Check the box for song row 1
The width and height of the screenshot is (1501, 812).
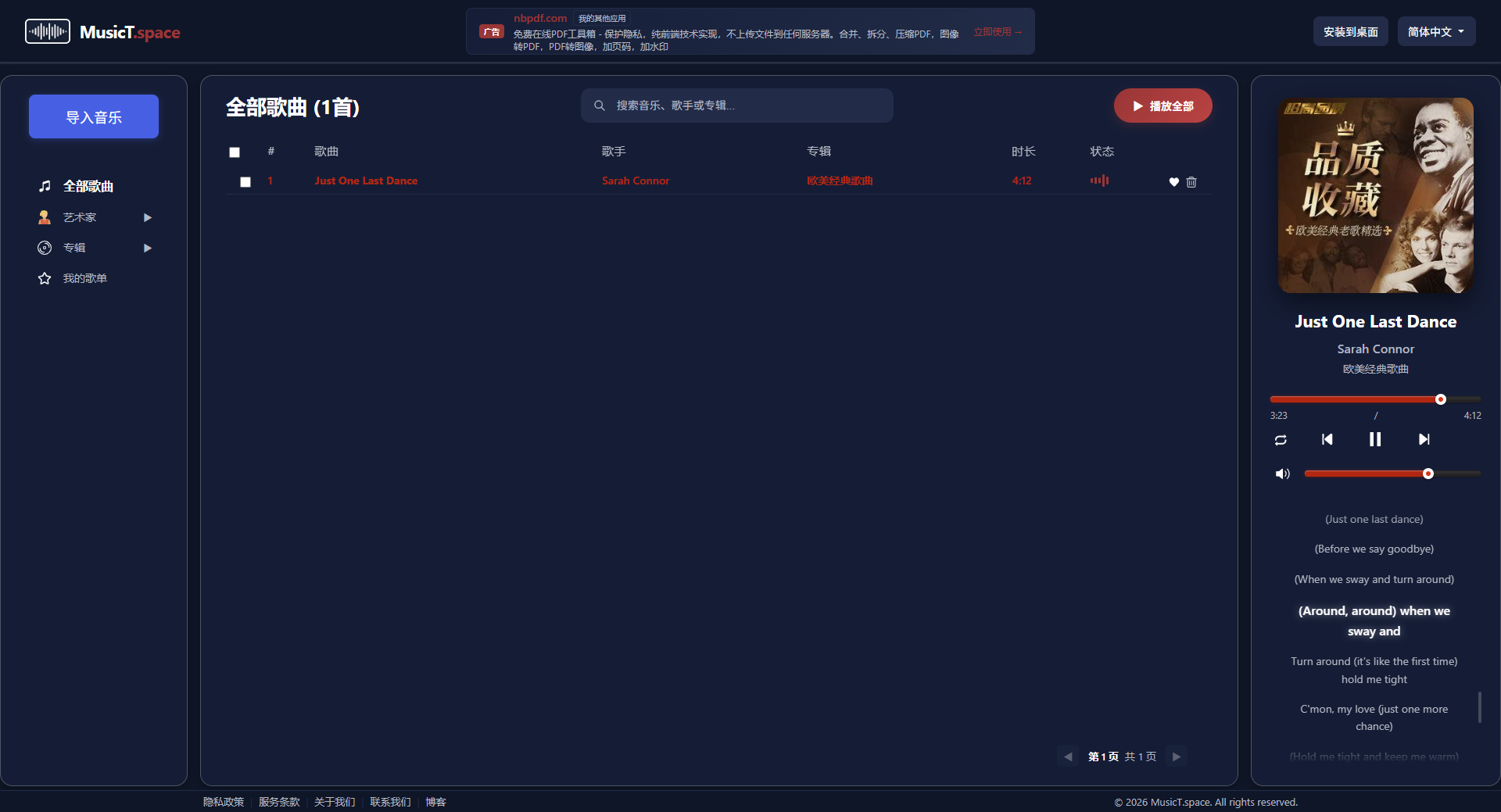click(x=245, y=182)
